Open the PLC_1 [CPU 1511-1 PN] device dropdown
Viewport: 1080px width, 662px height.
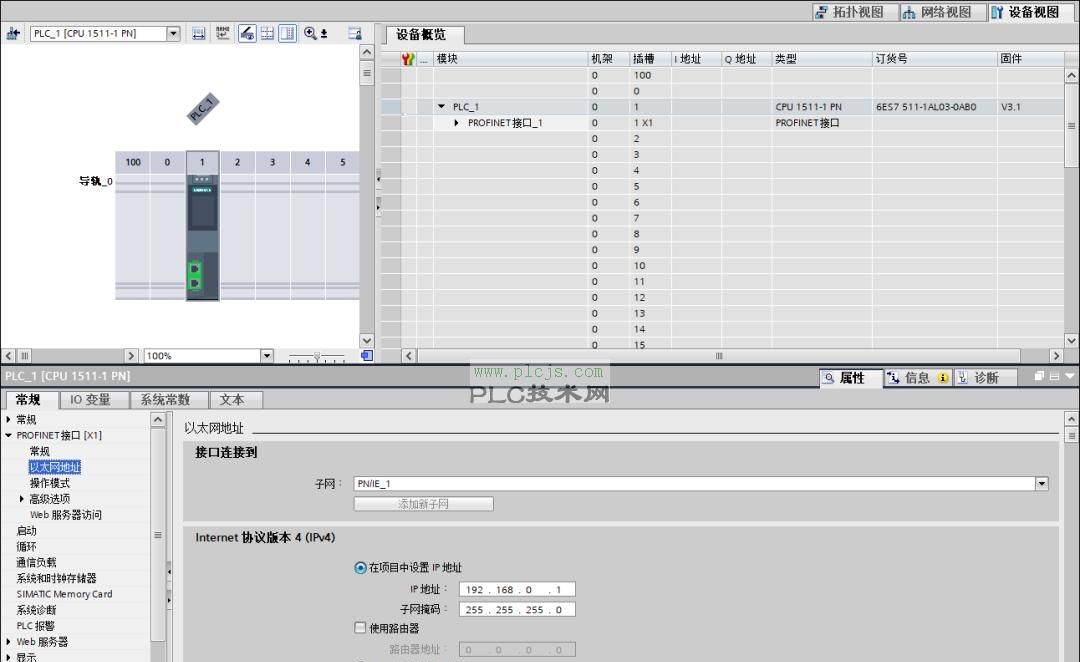point(175,33)
